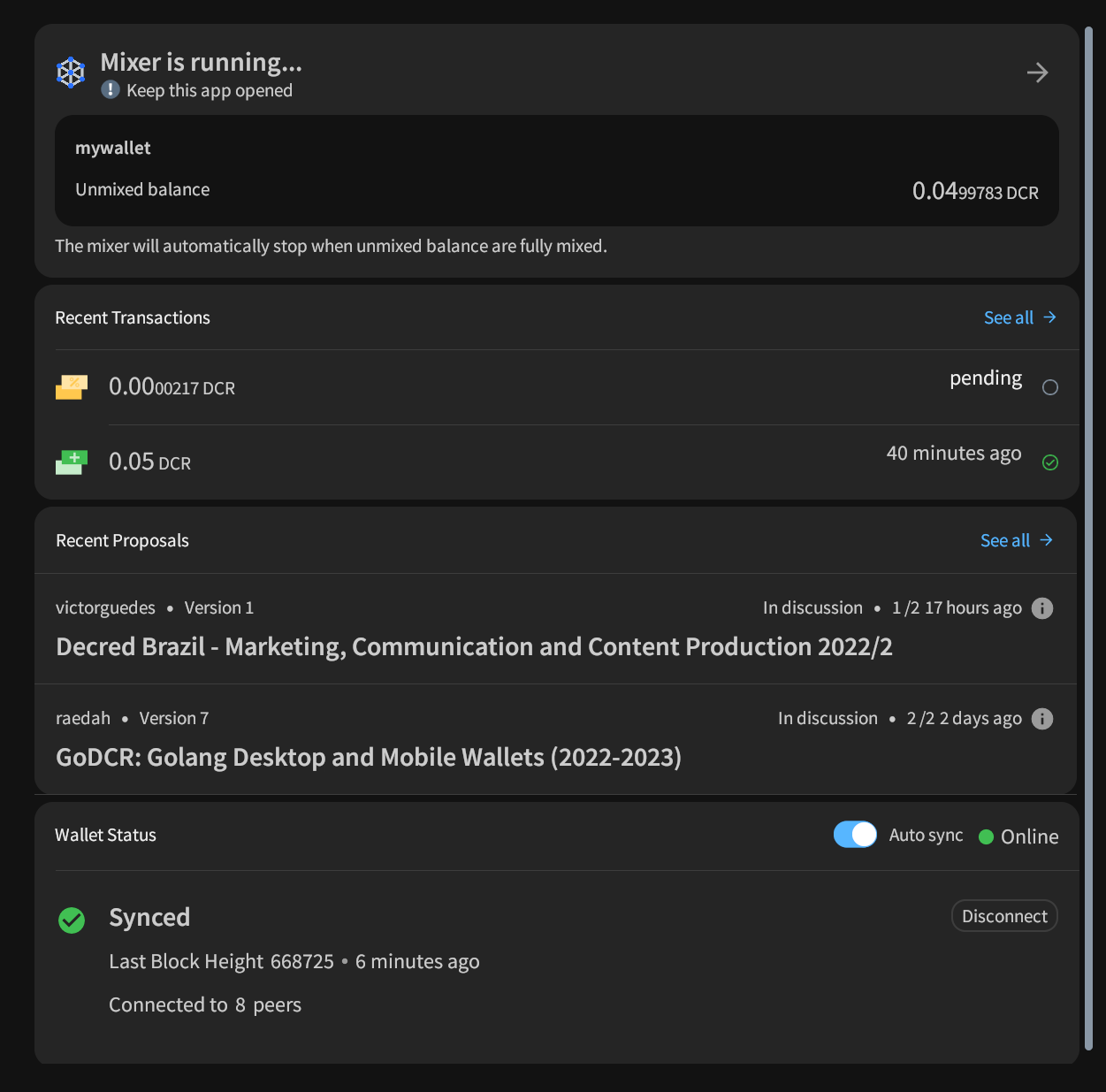1106x1092 pixels.
Task: Click the green Online status dot
Action: (x=987, y=836)
